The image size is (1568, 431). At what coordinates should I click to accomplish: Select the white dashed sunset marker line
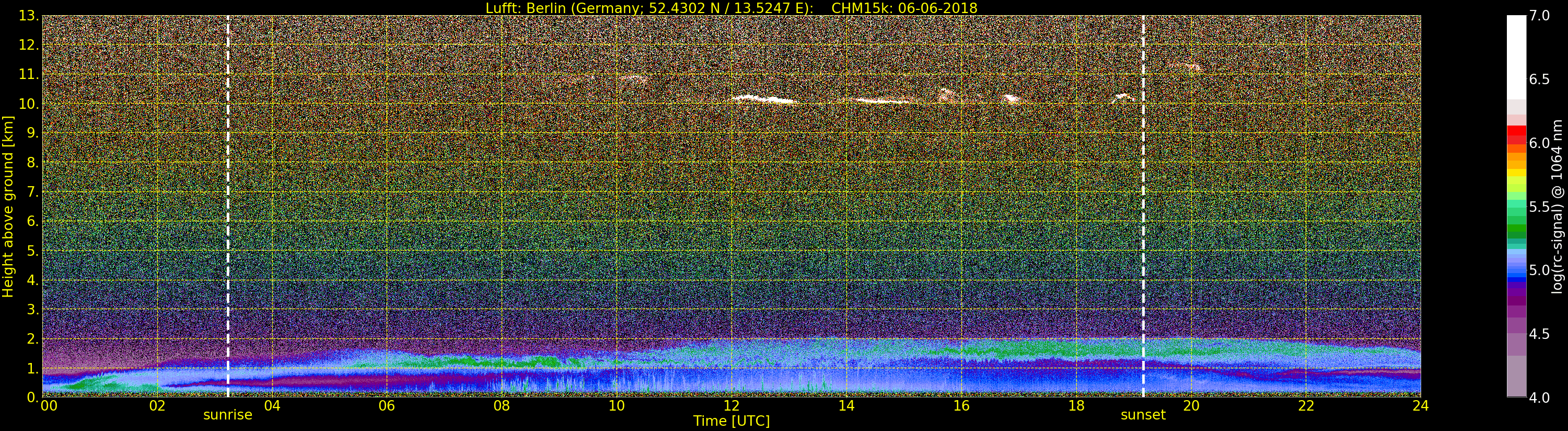(x=1143, y=206)
